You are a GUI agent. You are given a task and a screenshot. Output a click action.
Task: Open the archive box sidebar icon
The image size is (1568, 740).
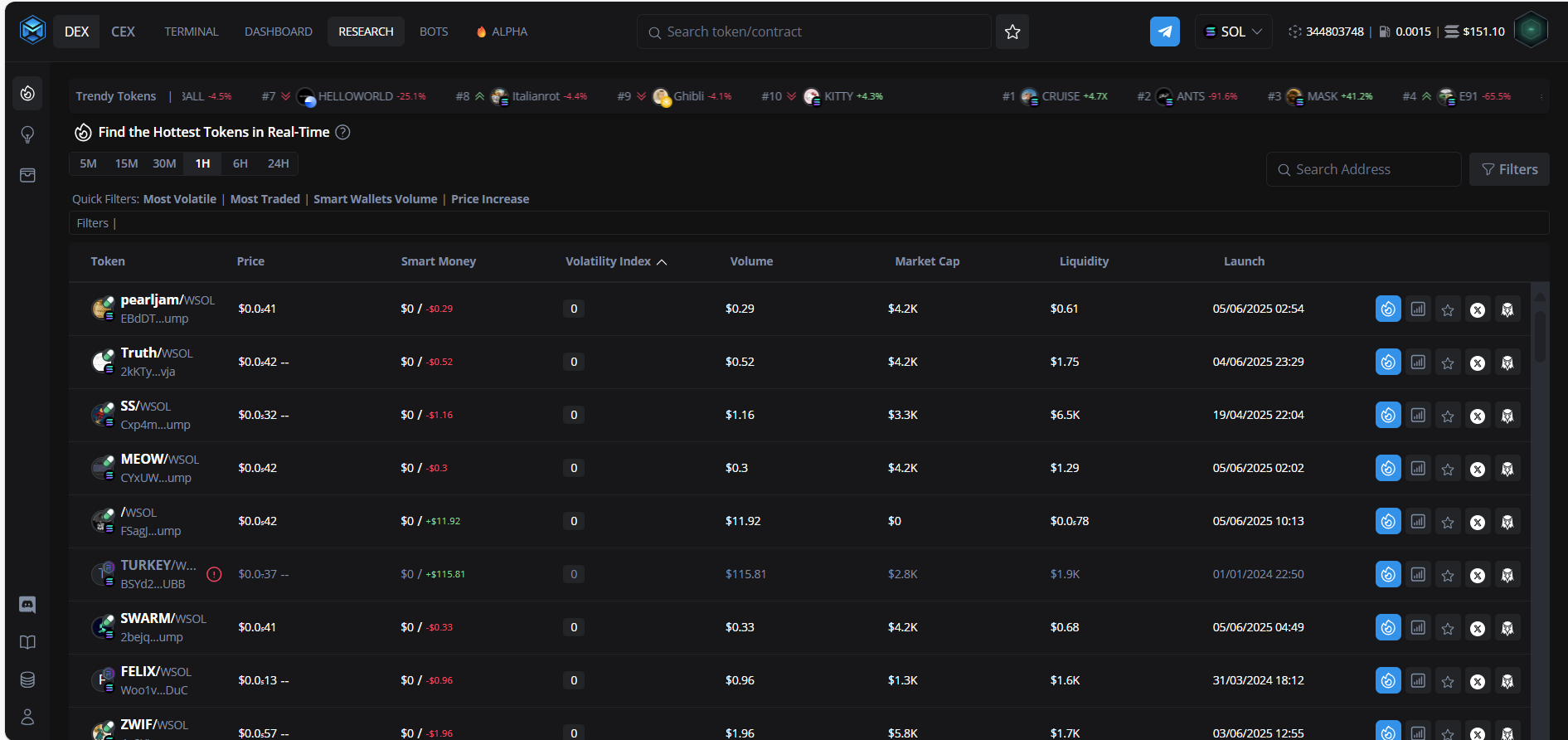coord(27,175)
